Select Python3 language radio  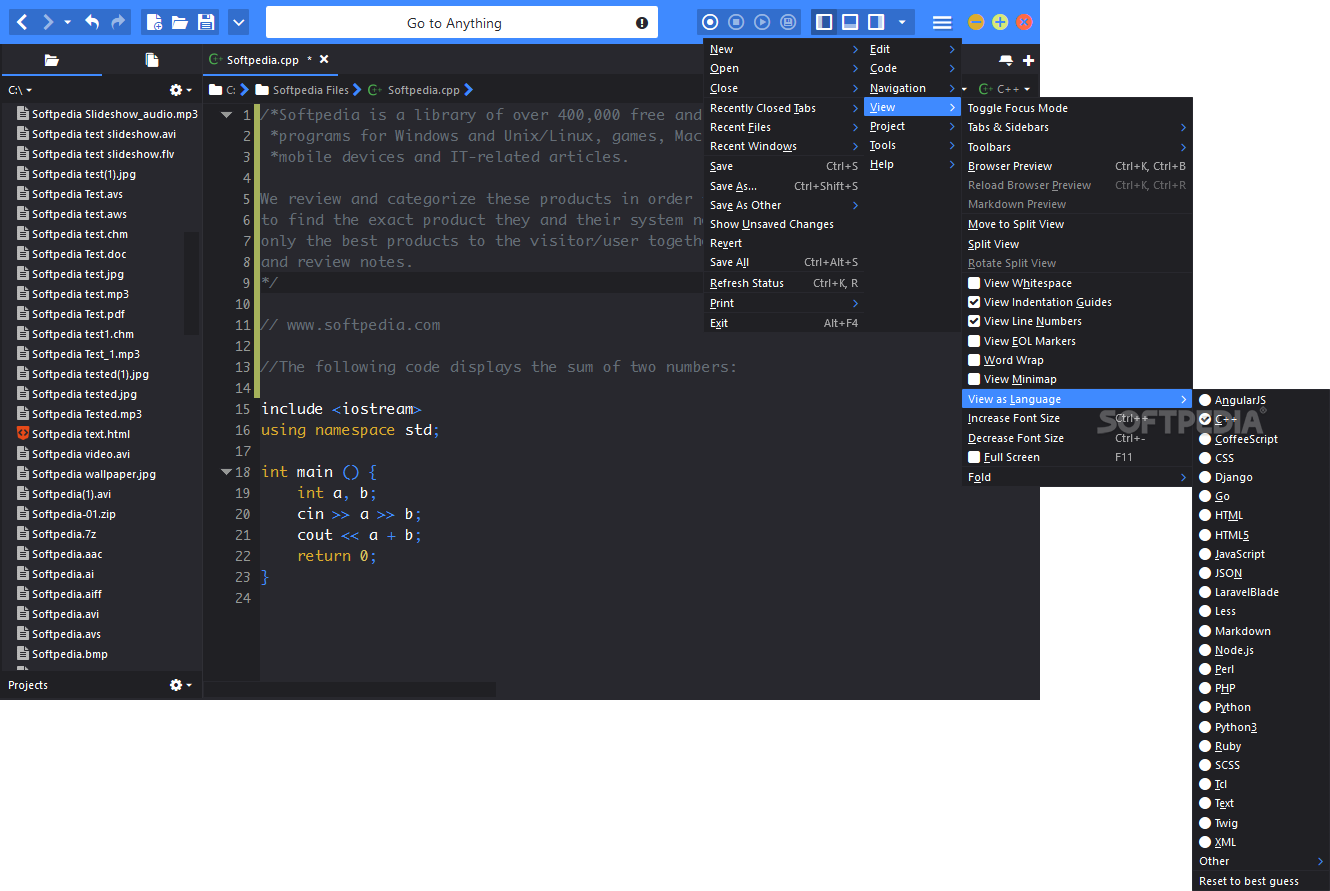point(1205,727)
